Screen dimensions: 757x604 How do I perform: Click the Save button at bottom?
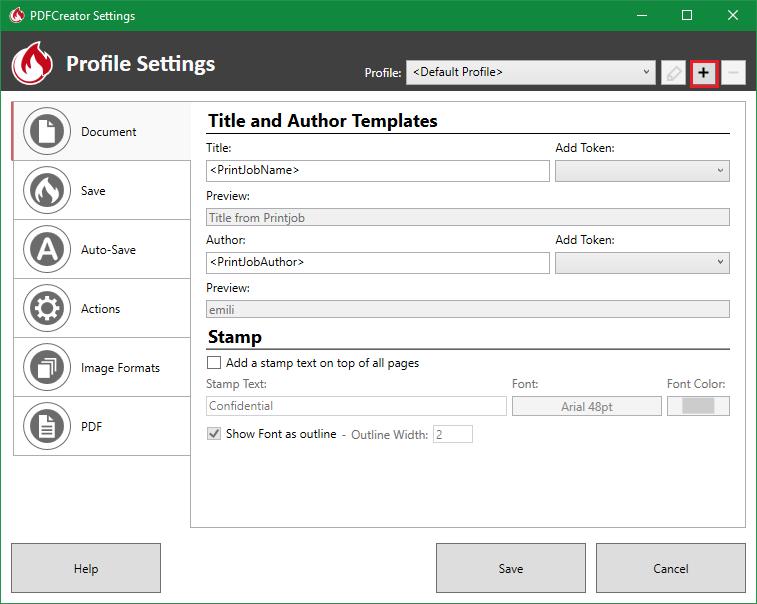point(511,568)
